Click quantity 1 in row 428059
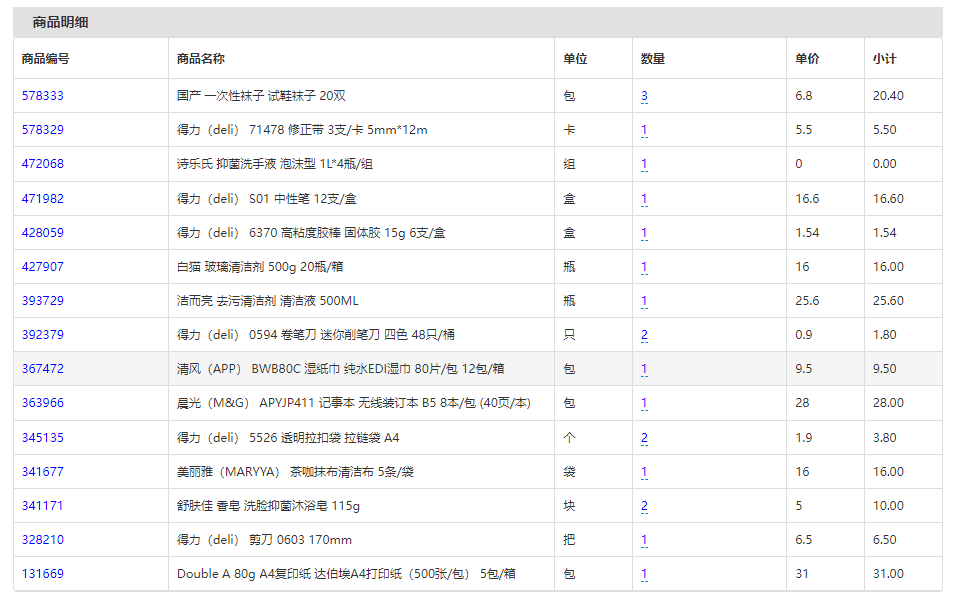The width and height of the screenshot is (968, 595). click(x=644, y=233)
